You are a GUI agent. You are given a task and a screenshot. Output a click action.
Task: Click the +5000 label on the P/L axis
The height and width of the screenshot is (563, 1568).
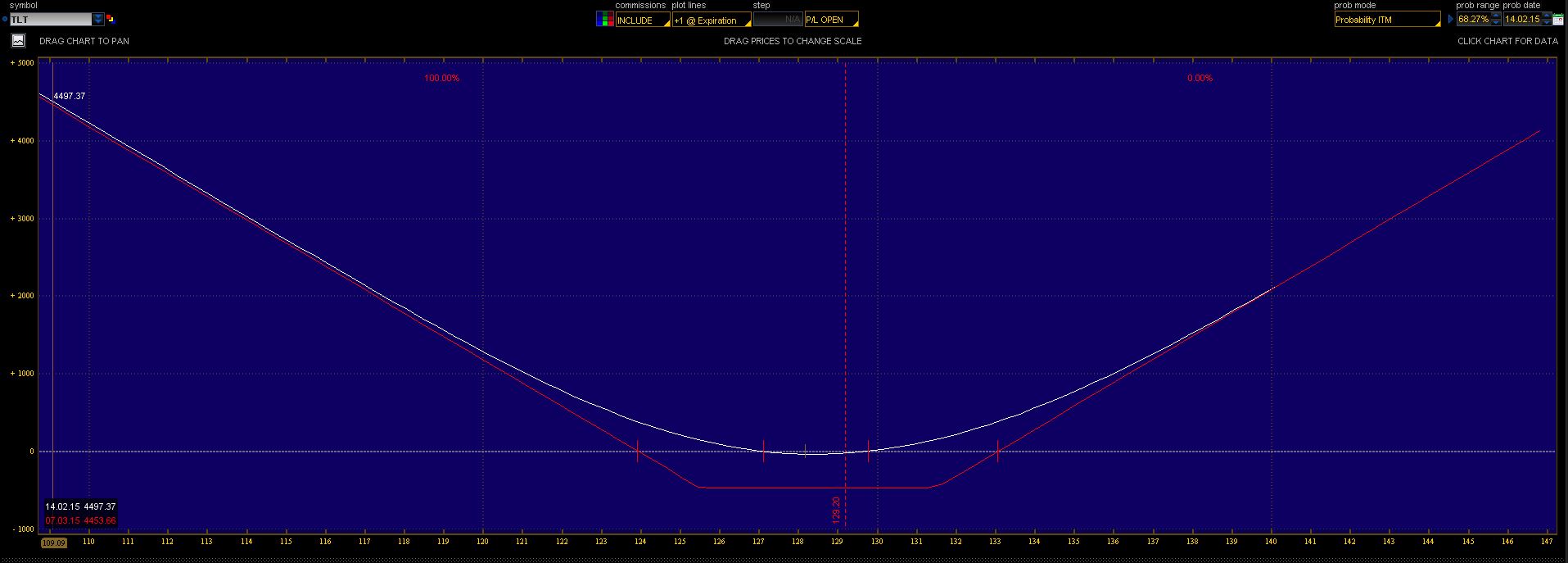pyautogui.click(x=22, y=63)
